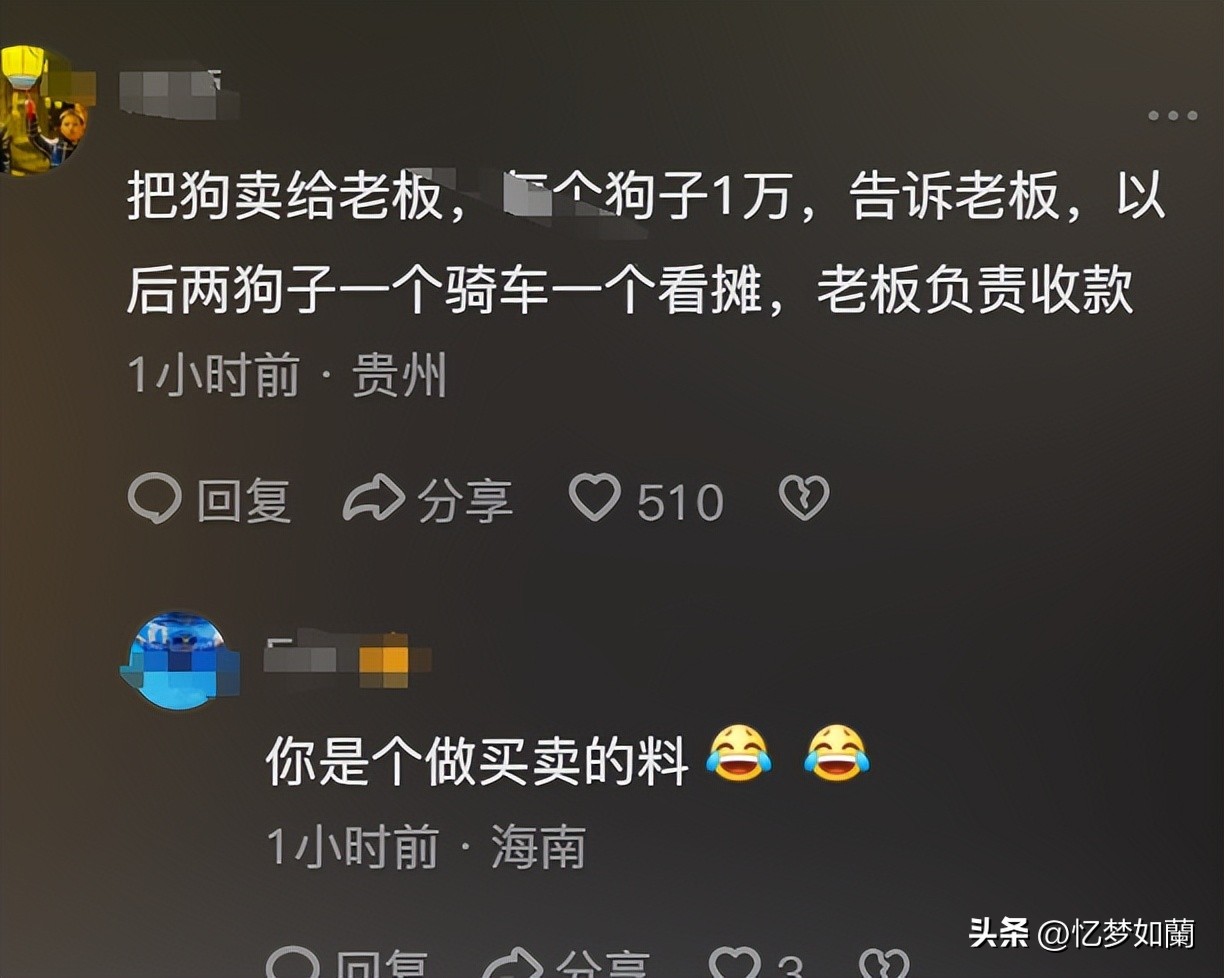
Task: Click the 头条 @忆梦如蘭 watermark
Action: 1080,933
